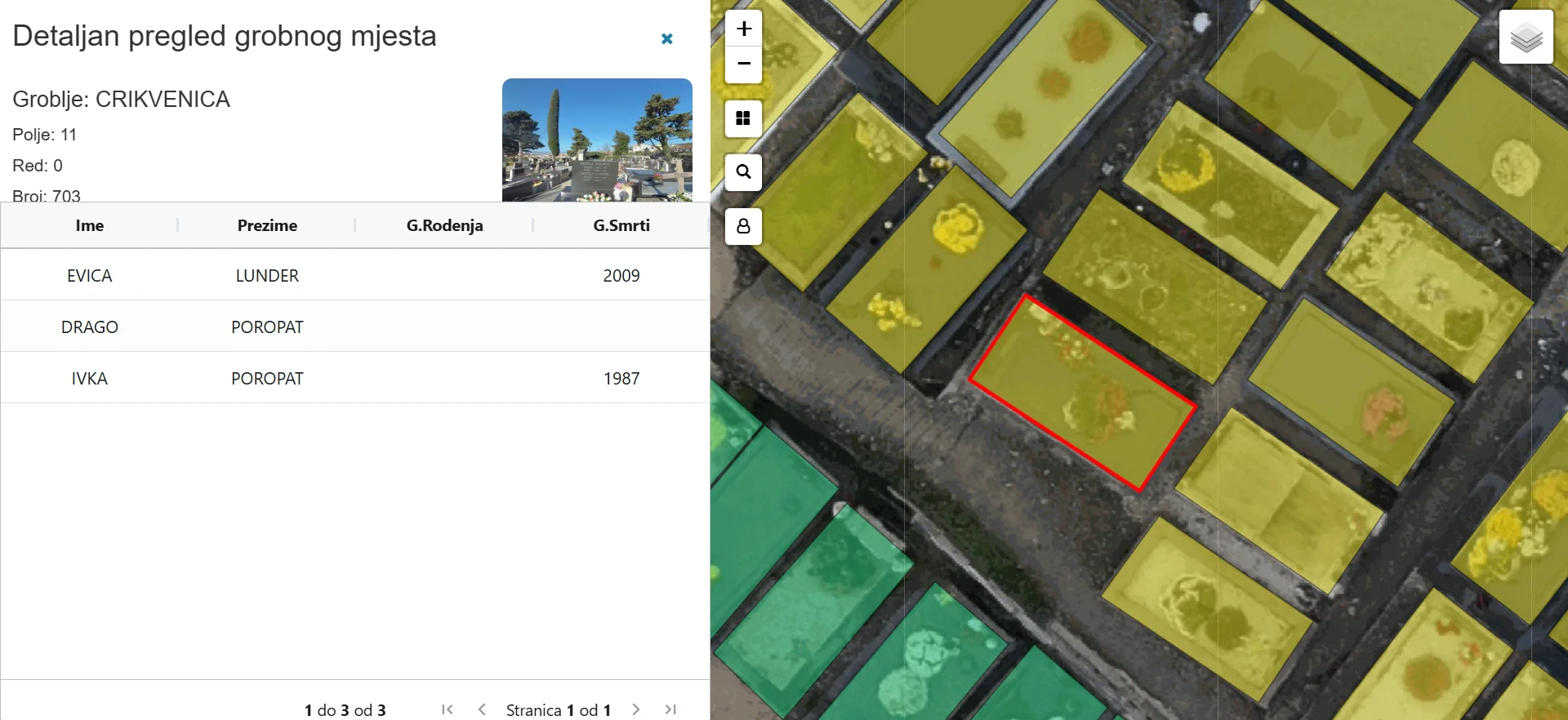Sort table by Ime column

tap(90, 225)
